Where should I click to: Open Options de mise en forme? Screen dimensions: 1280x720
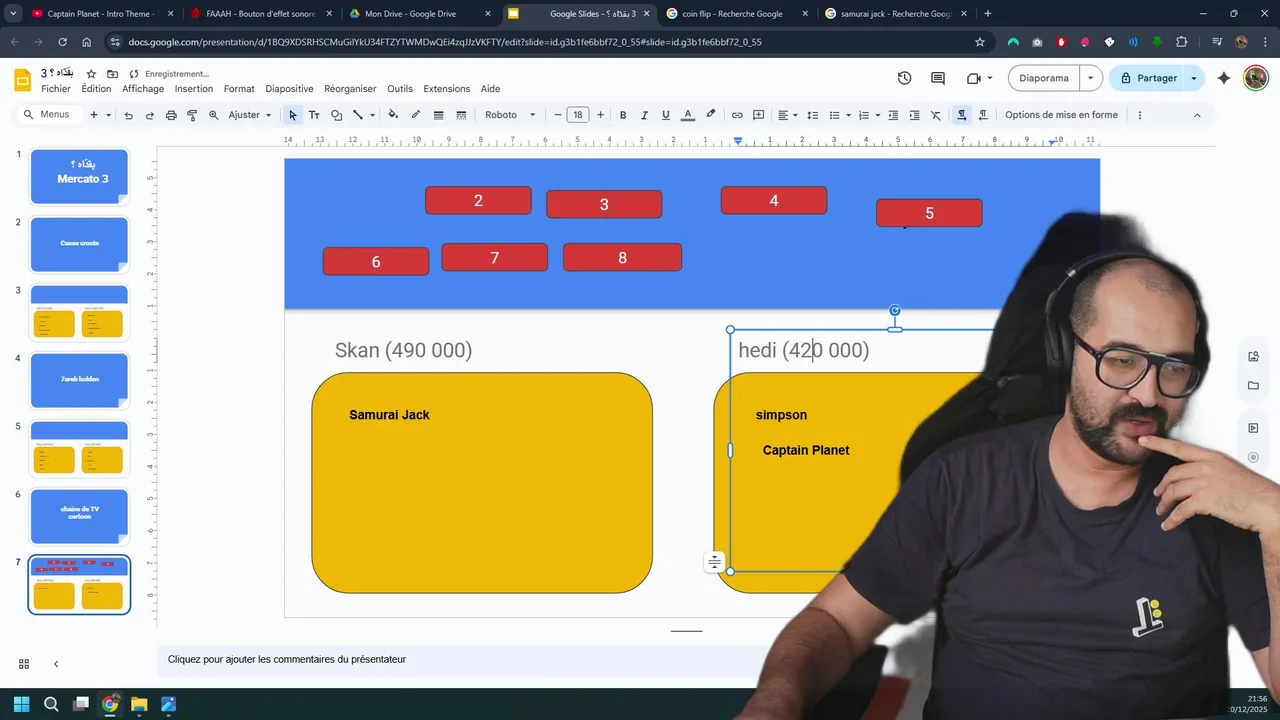1061,115
